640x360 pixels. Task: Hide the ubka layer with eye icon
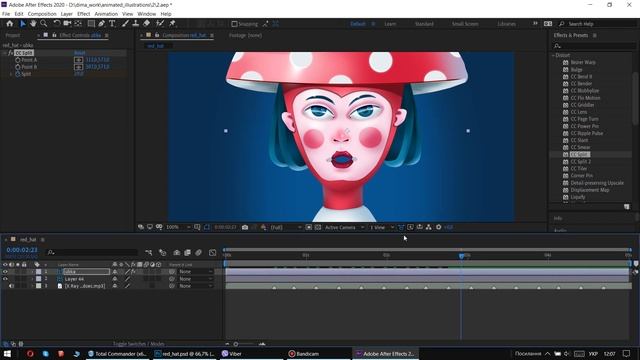pos(5,271)
